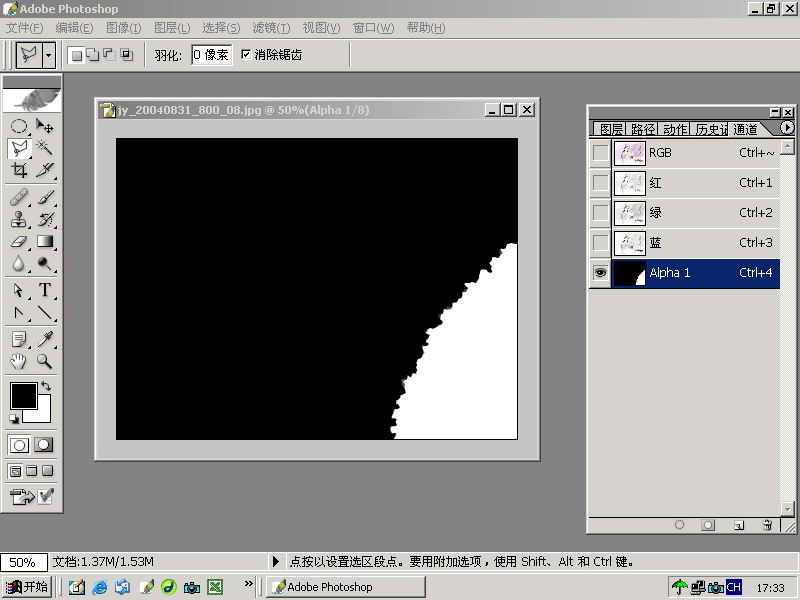
Task: Select the Elliptical Marquee tool
Action: click(19, 127)
